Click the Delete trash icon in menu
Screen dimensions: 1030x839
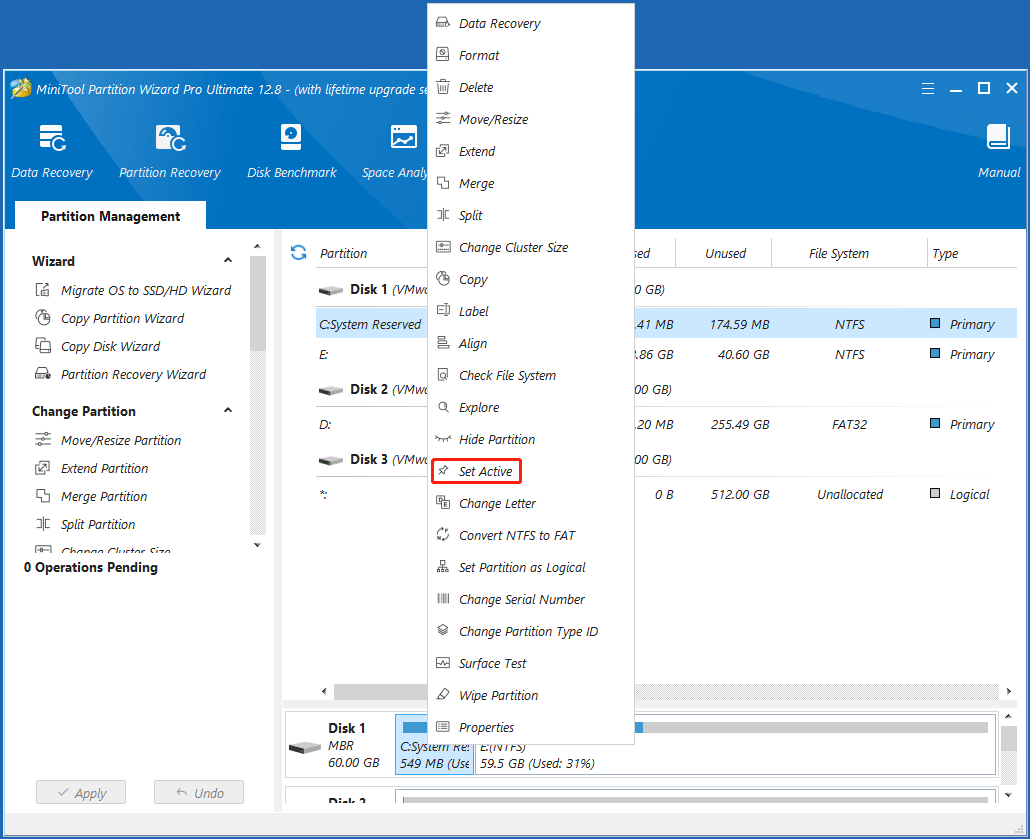(443, 87)
